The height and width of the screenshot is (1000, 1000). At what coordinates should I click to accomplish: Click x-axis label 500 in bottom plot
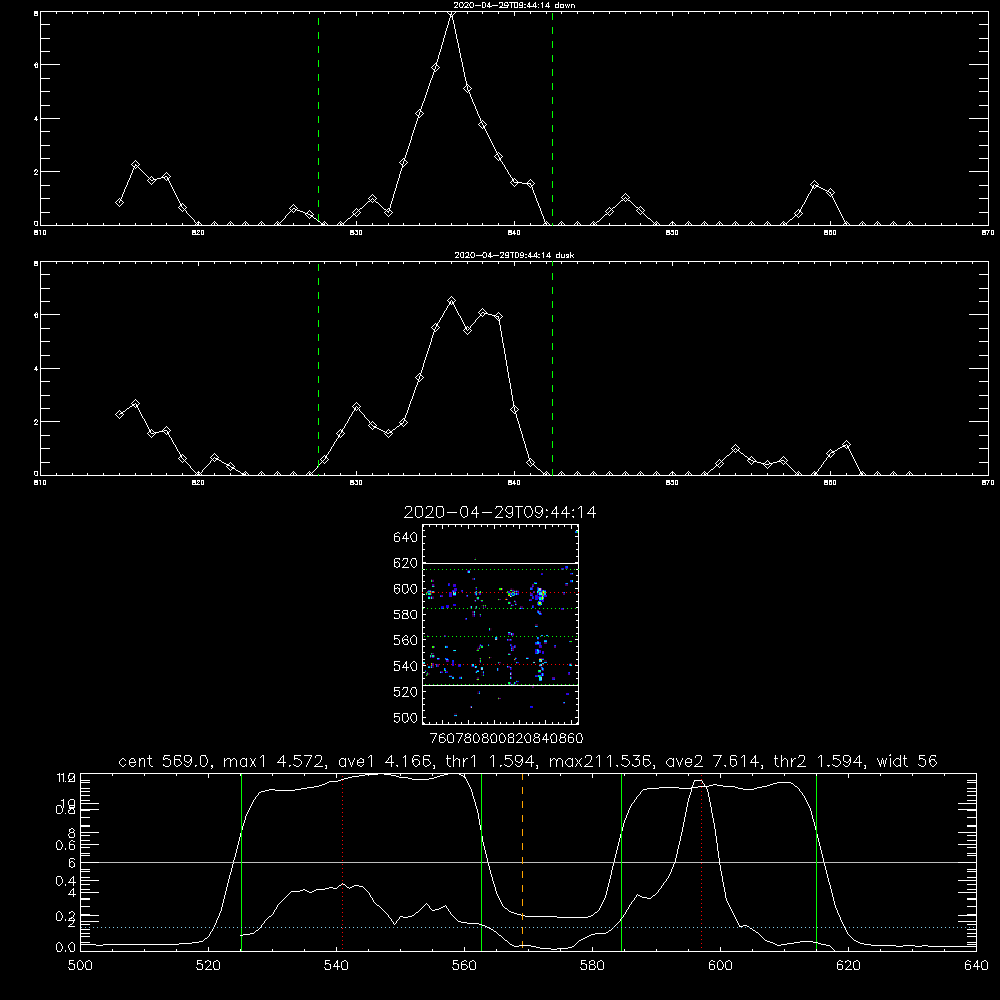point(80,966)
